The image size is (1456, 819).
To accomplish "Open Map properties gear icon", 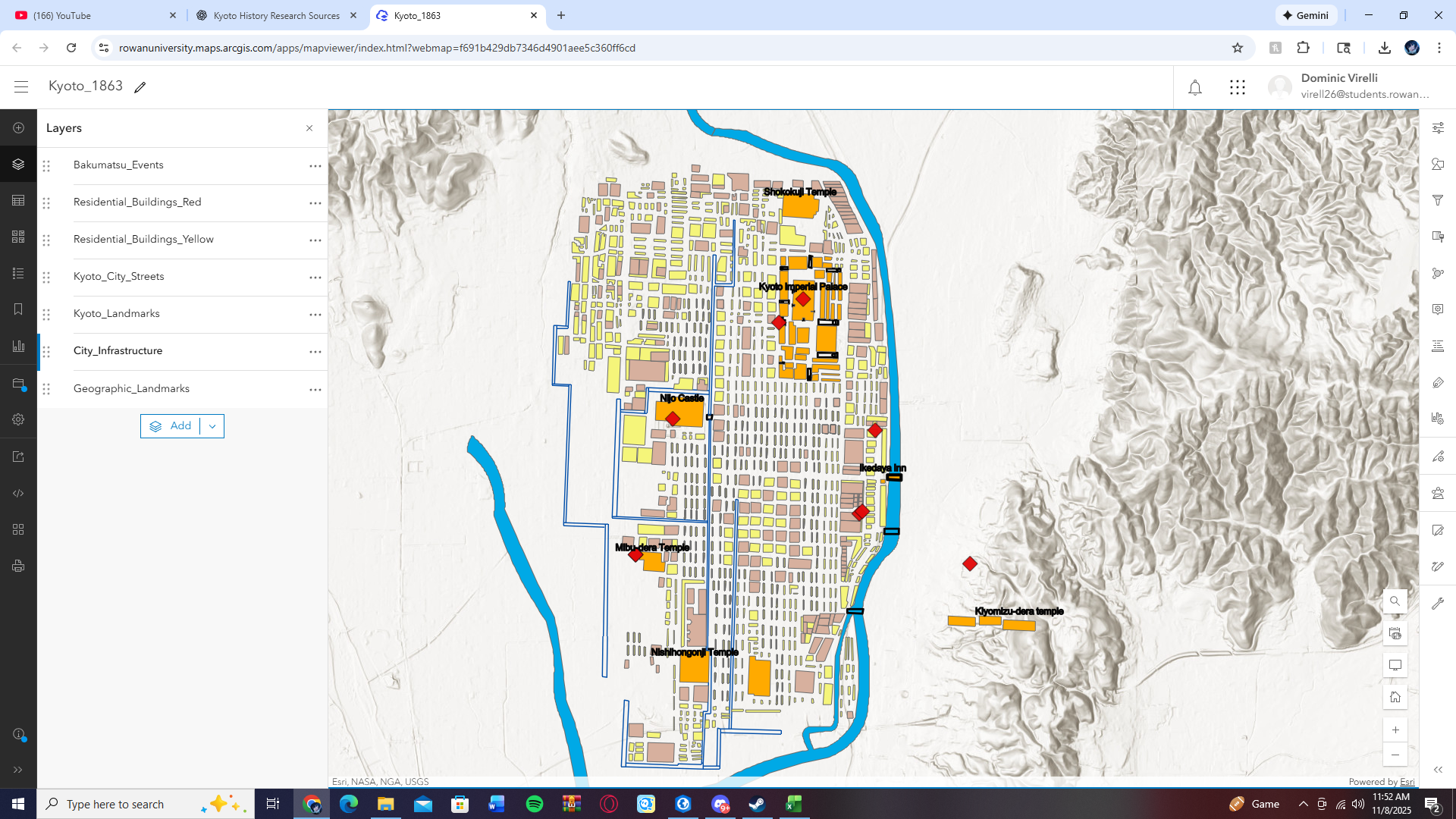I will (x=18, y=419).
